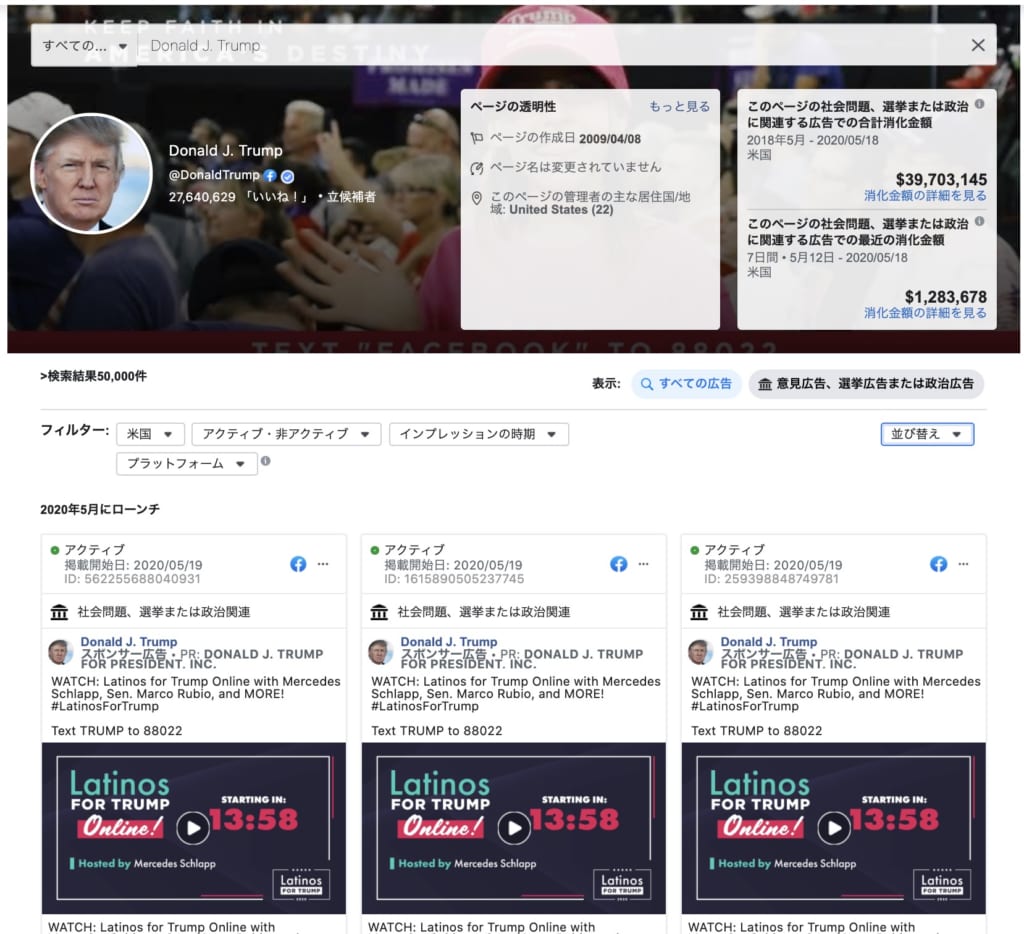The height and width of the screenshot is (934, 1024).
Task: Open the 並び替え sort dropdown
Action: coord(926,434)
